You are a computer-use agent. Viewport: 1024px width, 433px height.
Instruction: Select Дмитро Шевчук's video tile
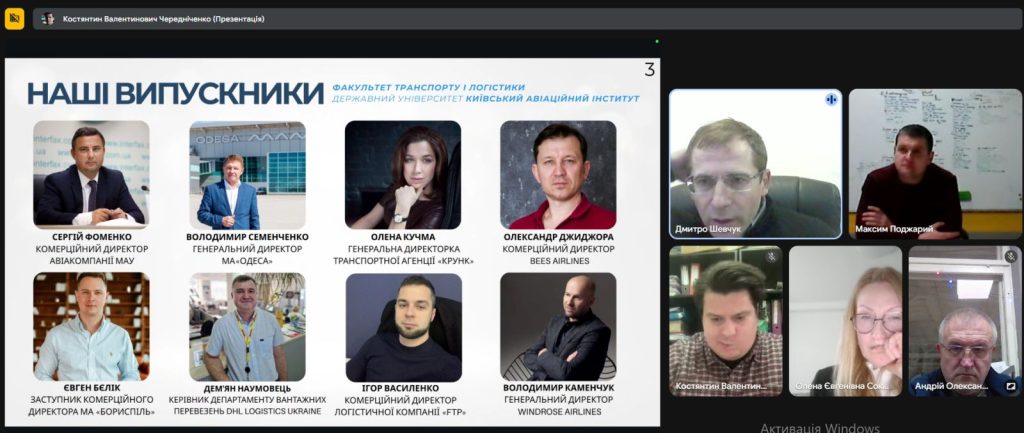click(756, 164)
